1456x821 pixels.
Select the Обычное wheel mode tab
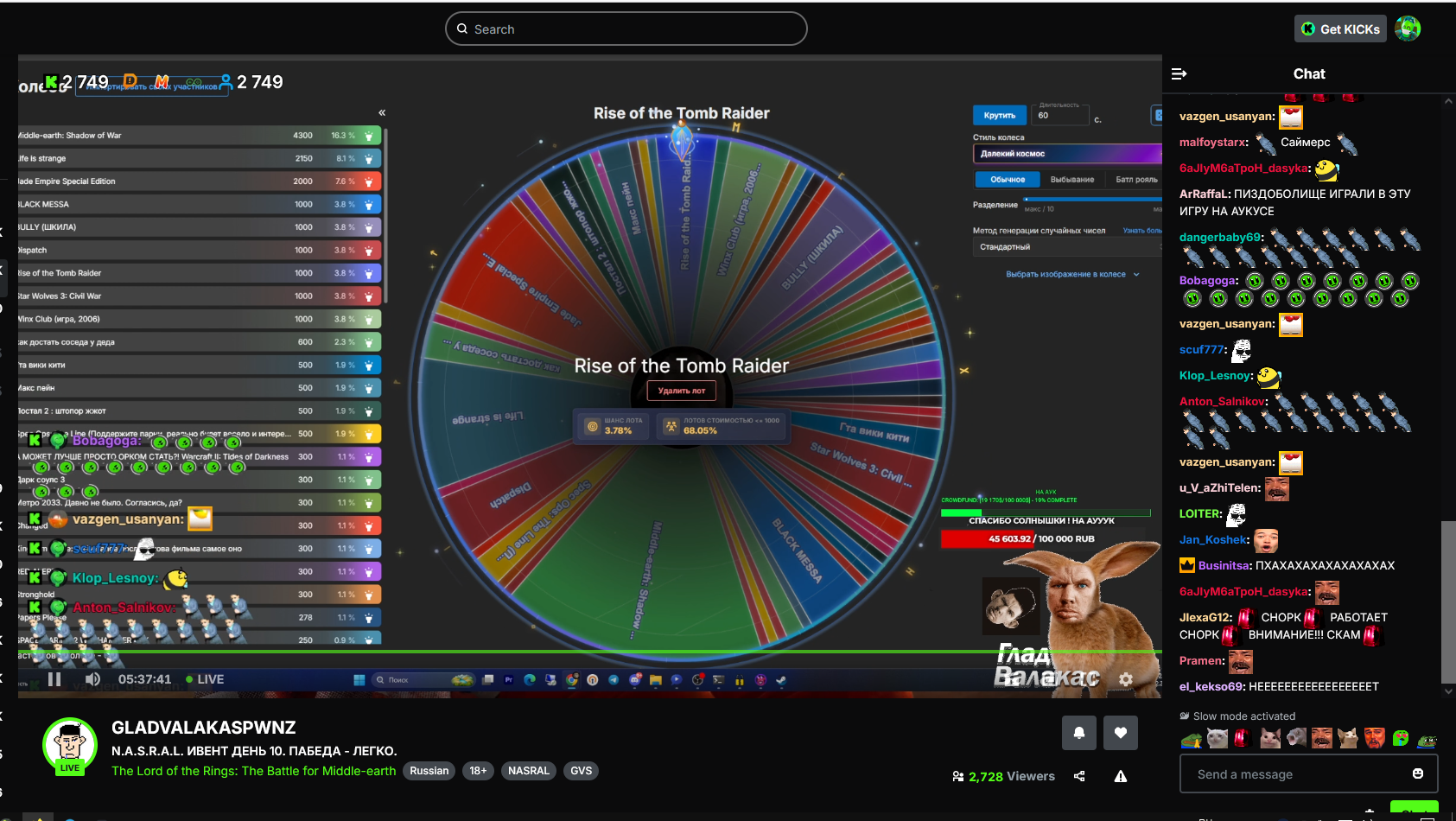click(x=1008, y=180)
